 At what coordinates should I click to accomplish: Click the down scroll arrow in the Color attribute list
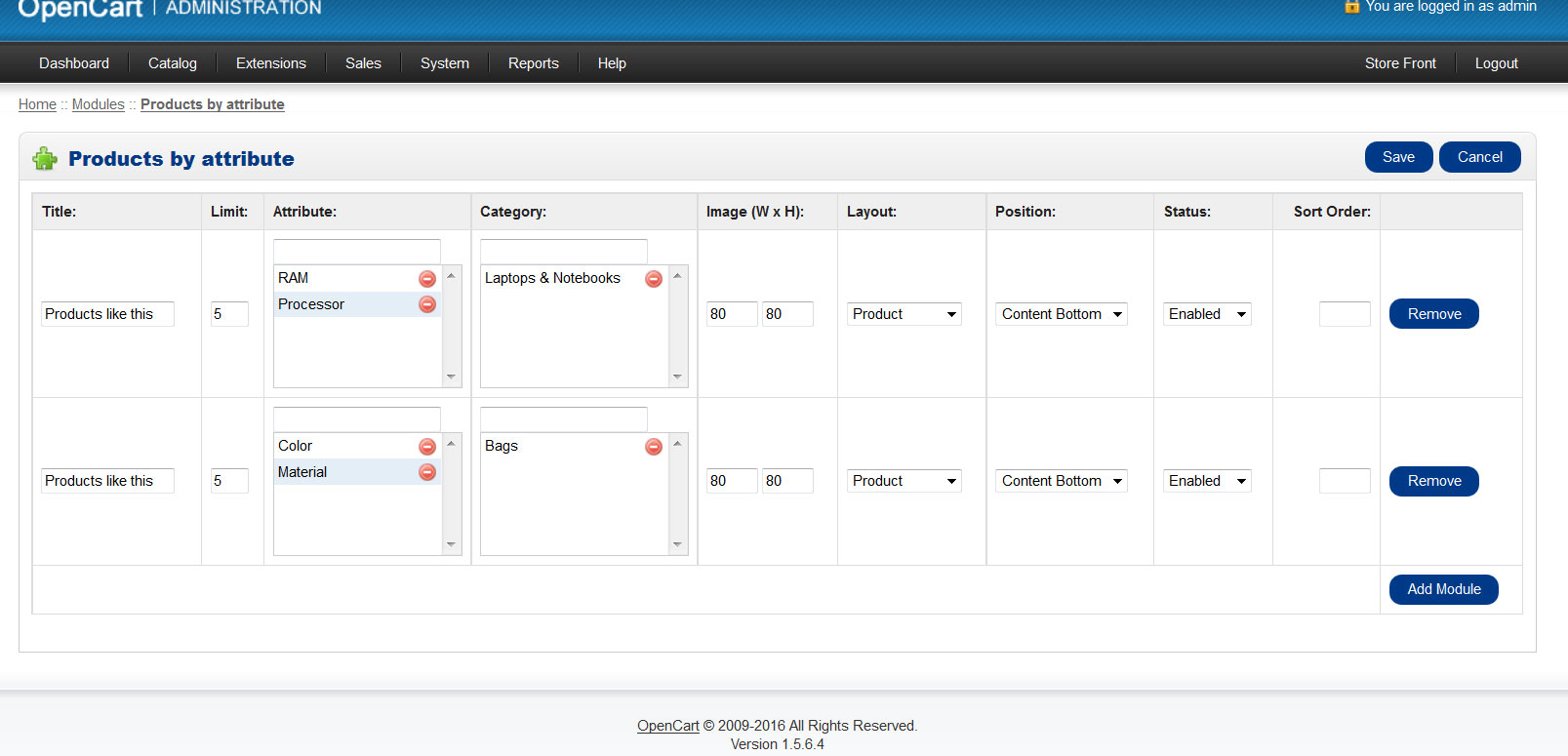click(451, 544)
